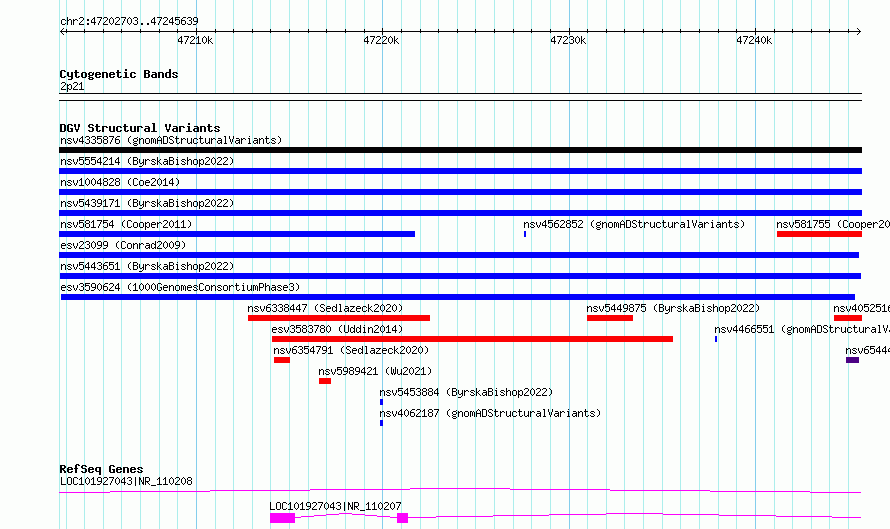The height and width of the screenshot is (529, 890).
Task: Select the red nsv5449875 variant bar
Action: (x=610, y=318)
